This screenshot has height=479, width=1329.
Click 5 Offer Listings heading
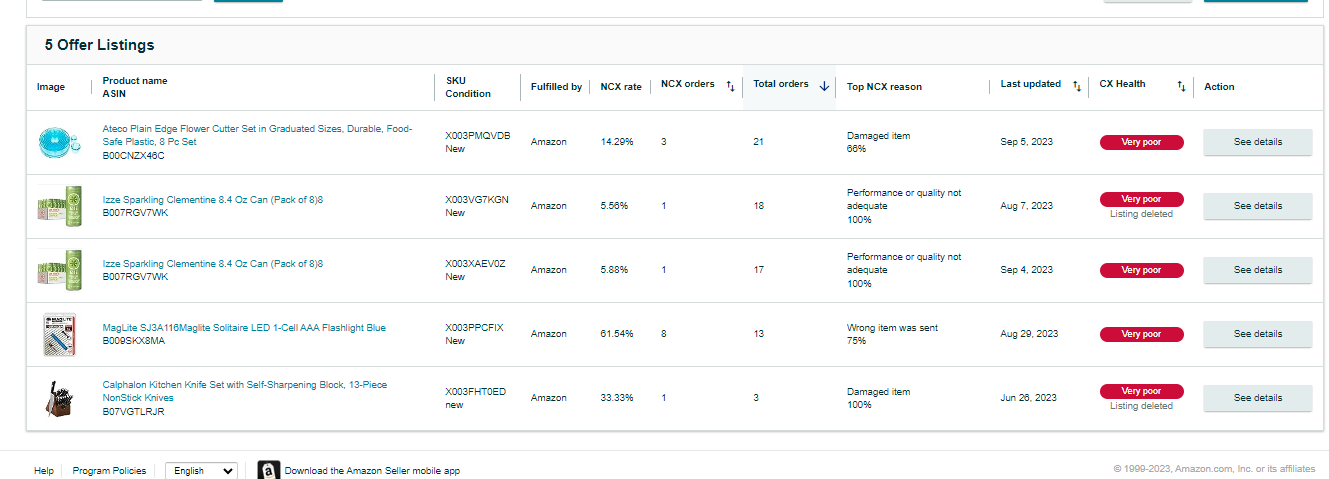pyautogui.click(x=99, y=45)
